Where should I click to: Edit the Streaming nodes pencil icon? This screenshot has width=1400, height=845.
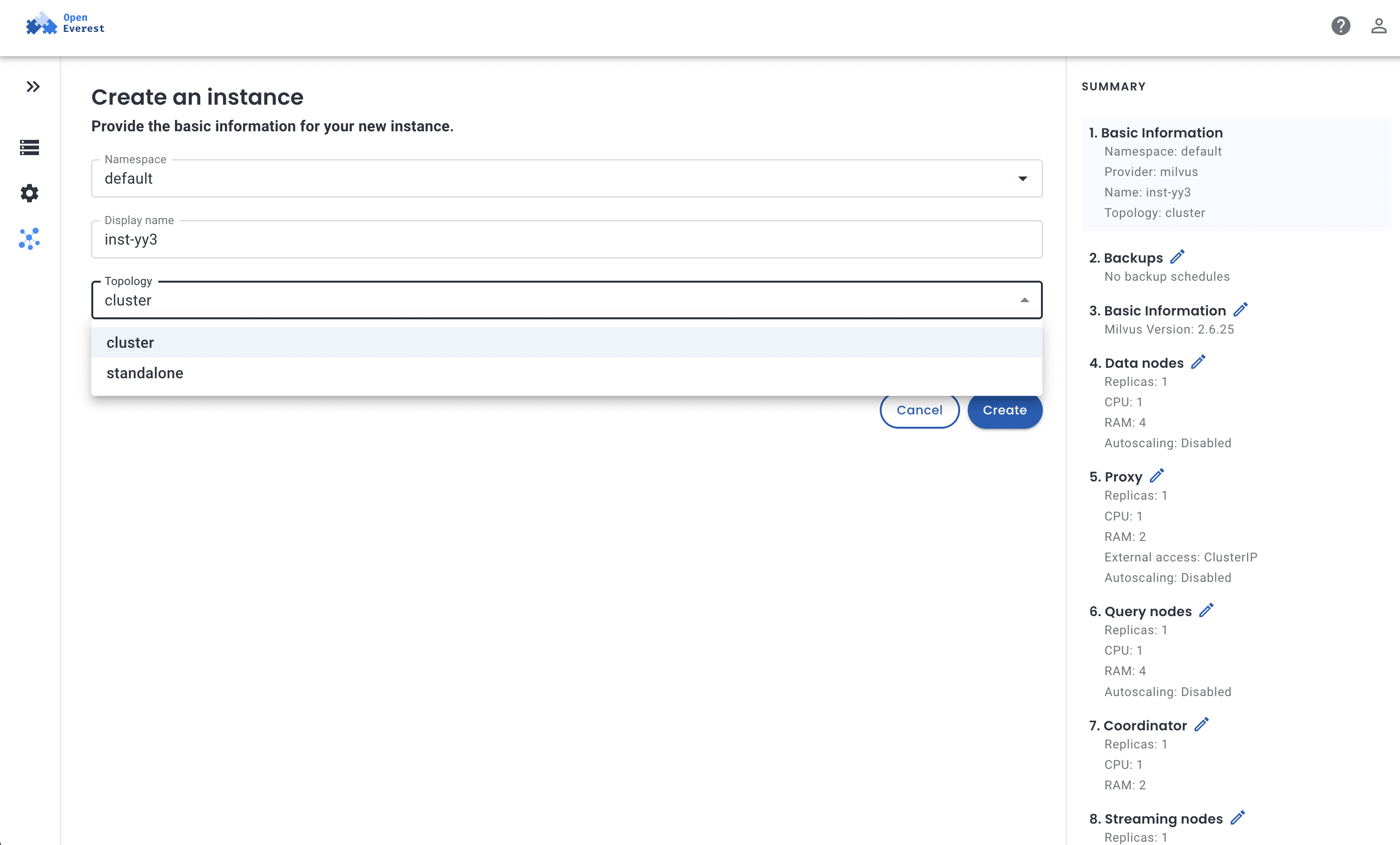click(1237, 818)
